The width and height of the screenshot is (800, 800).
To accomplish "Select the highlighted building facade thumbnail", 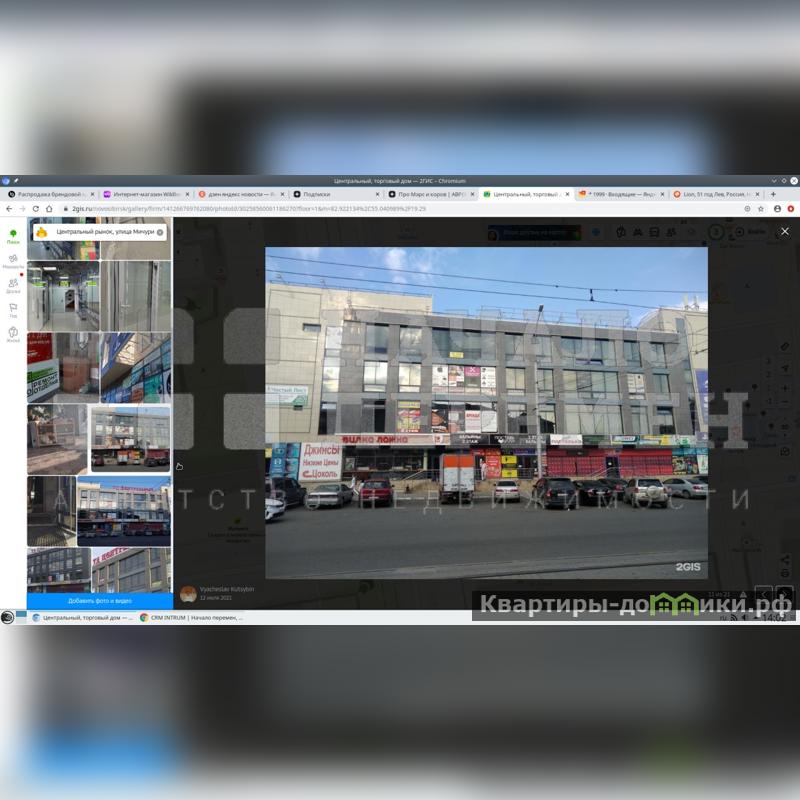I will tap(130, 438).
